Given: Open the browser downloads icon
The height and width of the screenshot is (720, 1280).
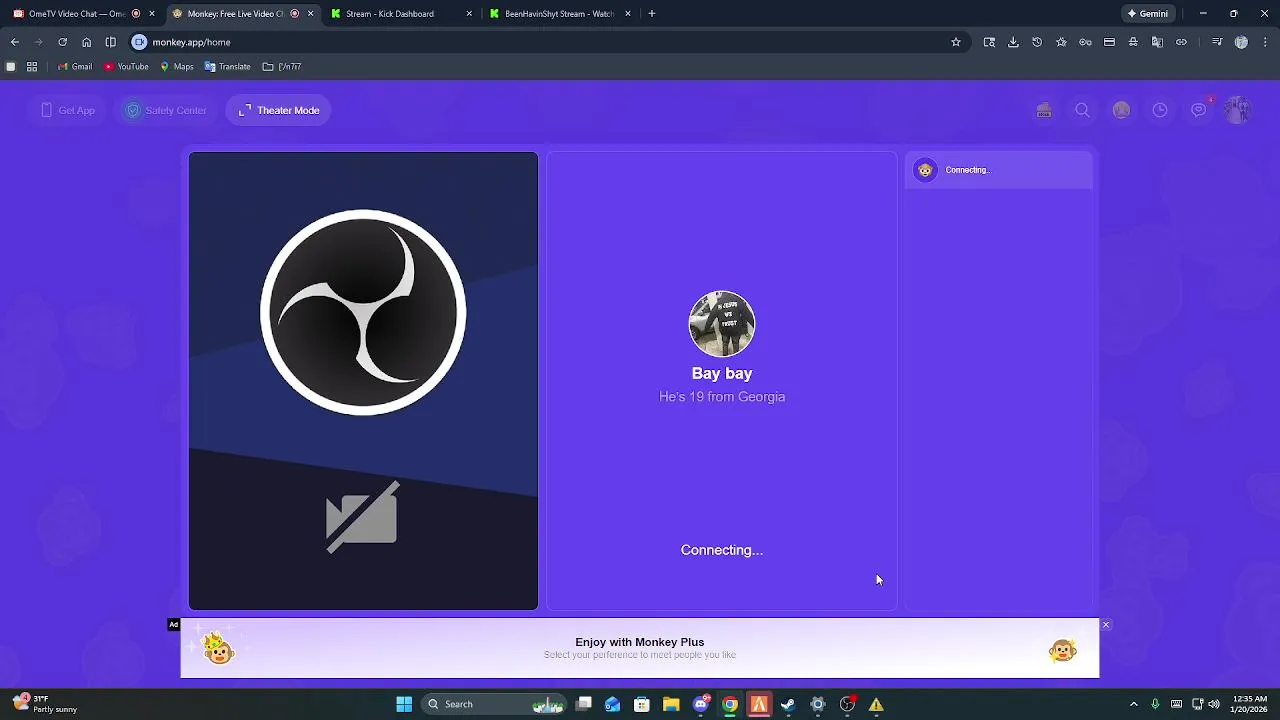Looking at the screenshot, I should [1013, 42].
